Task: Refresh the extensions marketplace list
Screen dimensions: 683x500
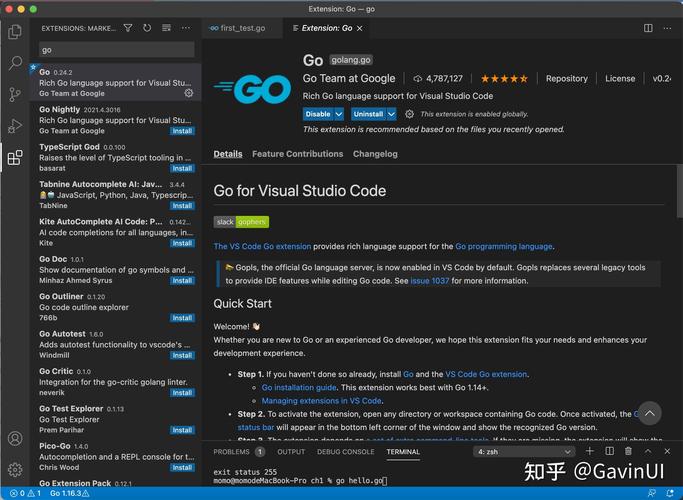Action: click(x=147, y=28)
